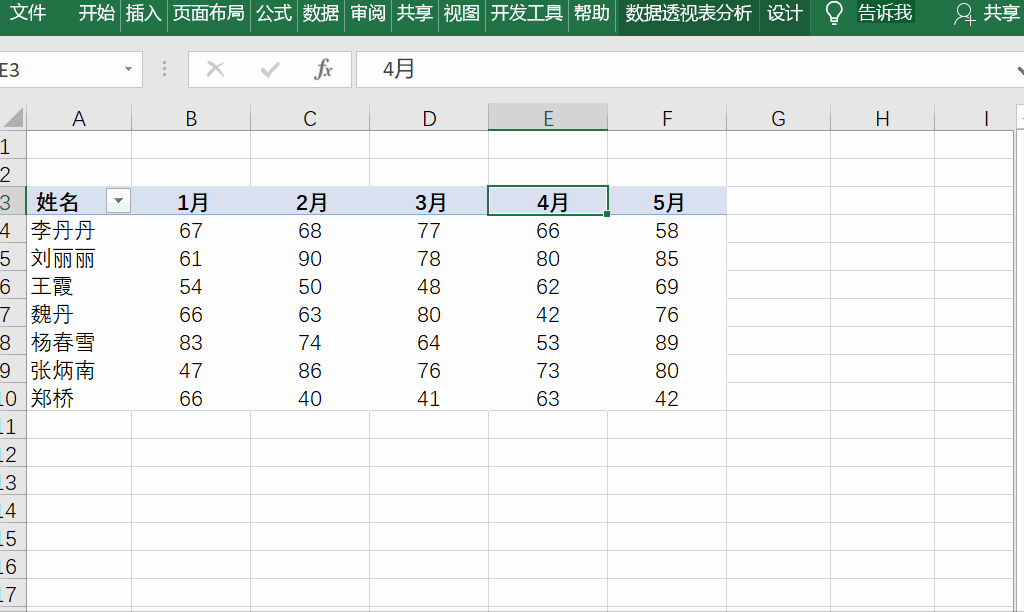
Task: Open the 帮助 tab
Action: click(x=592, y=12)
